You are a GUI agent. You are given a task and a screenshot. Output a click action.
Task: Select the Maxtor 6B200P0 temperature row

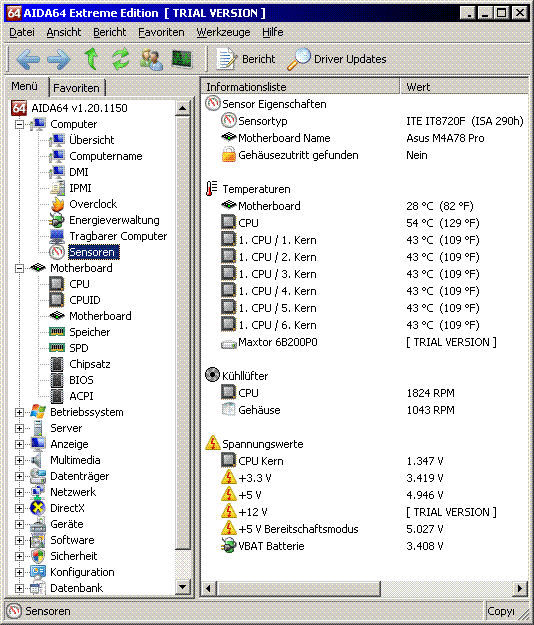tap(366, 342)
